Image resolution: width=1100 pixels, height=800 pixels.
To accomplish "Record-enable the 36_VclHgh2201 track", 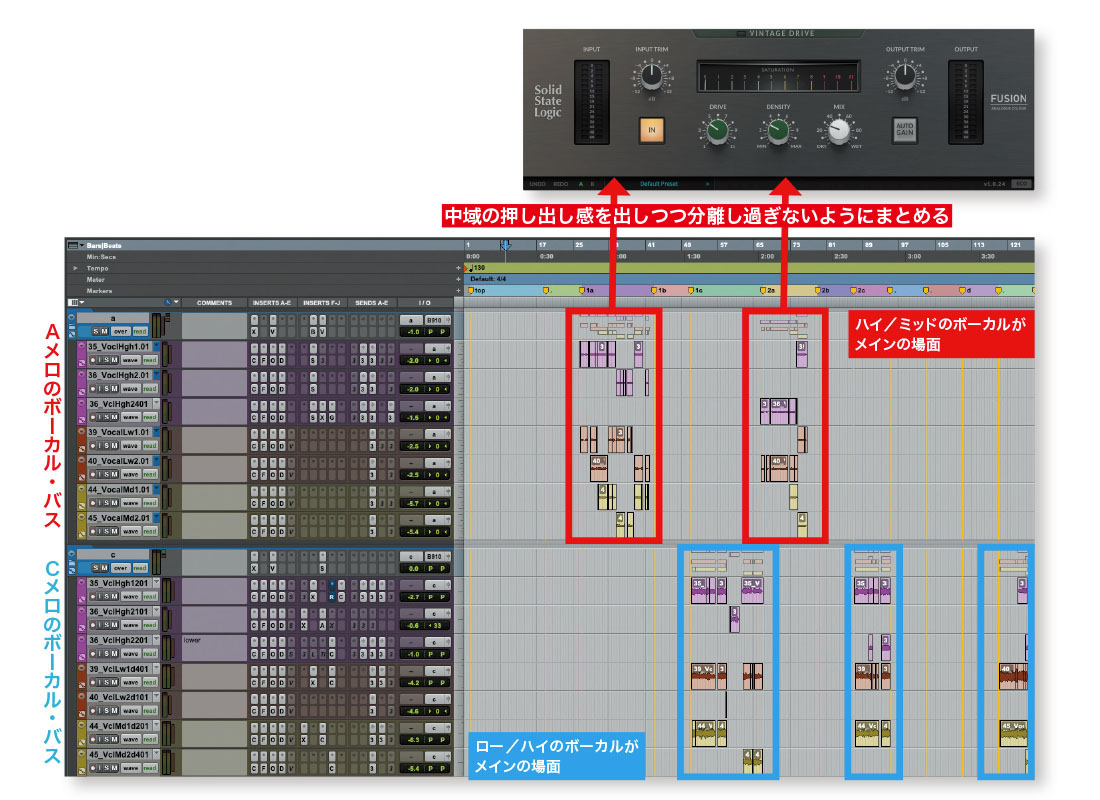I will pyautogui.click(x=92, y=654).
